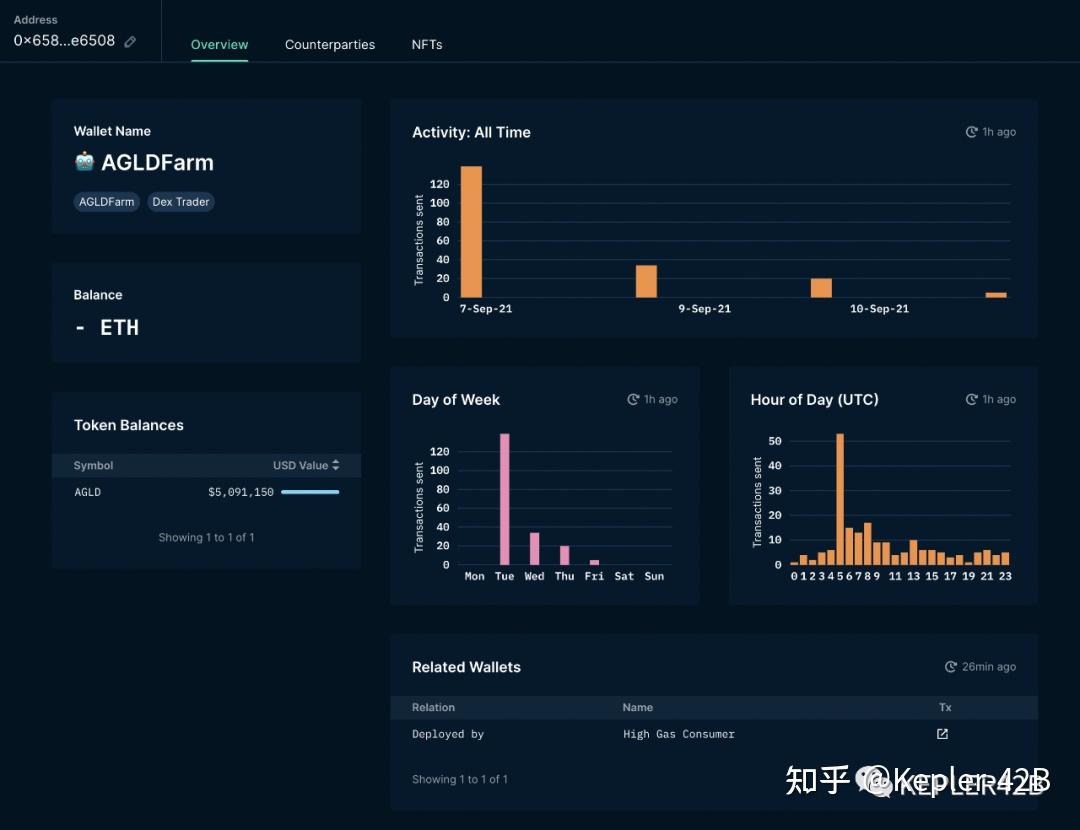Open the NFTs tab
Image resolution: width=1080 pixels, height=830 pixels.
pos(427,45)
